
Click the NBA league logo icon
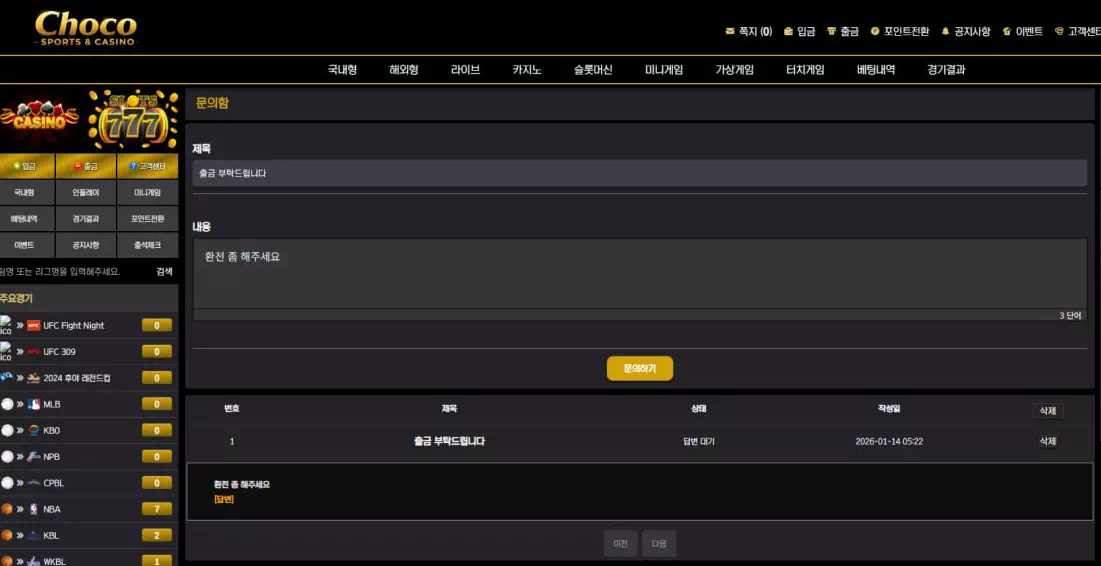(x=34, y=509)
